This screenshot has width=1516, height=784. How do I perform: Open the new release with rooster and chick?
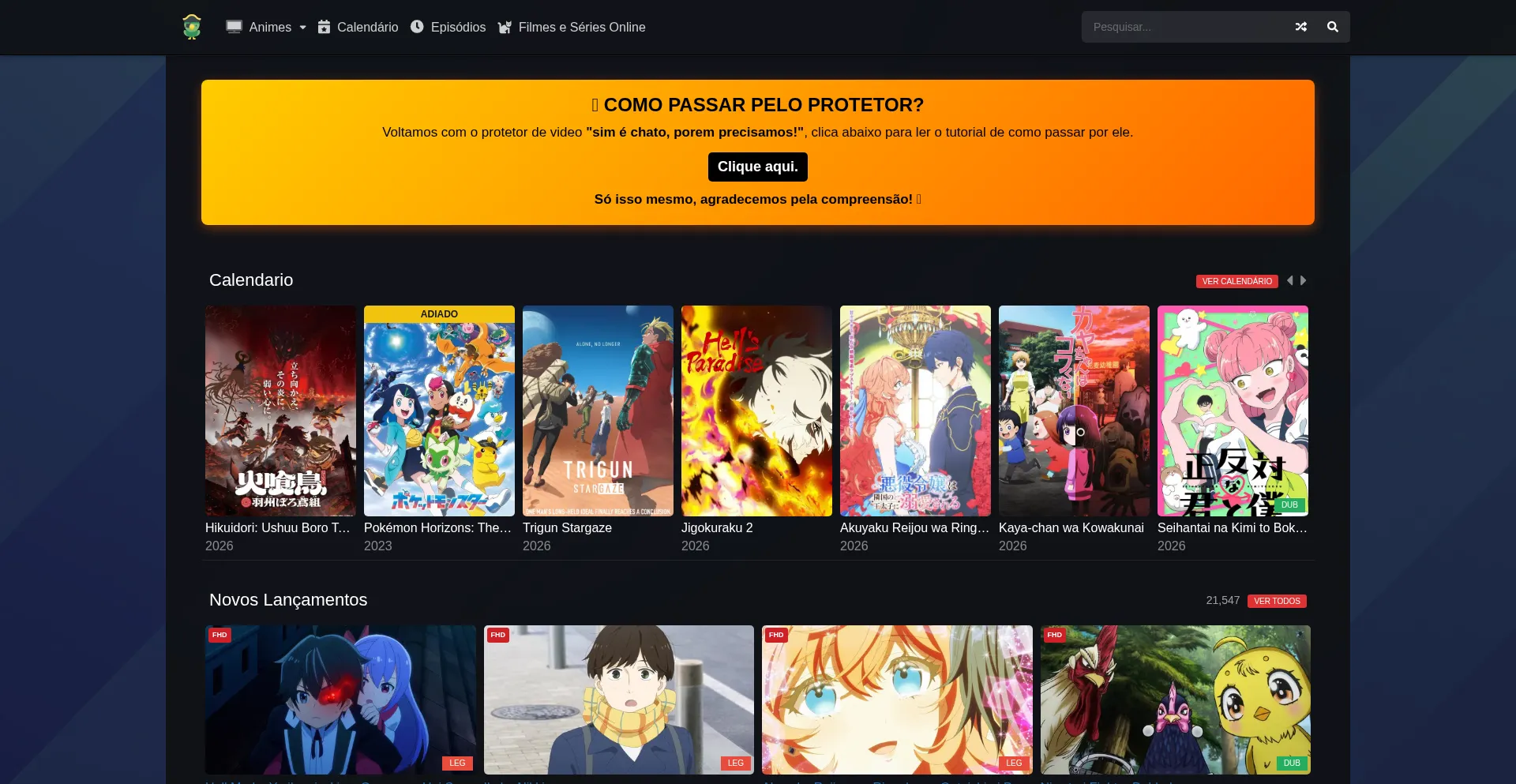click(1176, 700)
